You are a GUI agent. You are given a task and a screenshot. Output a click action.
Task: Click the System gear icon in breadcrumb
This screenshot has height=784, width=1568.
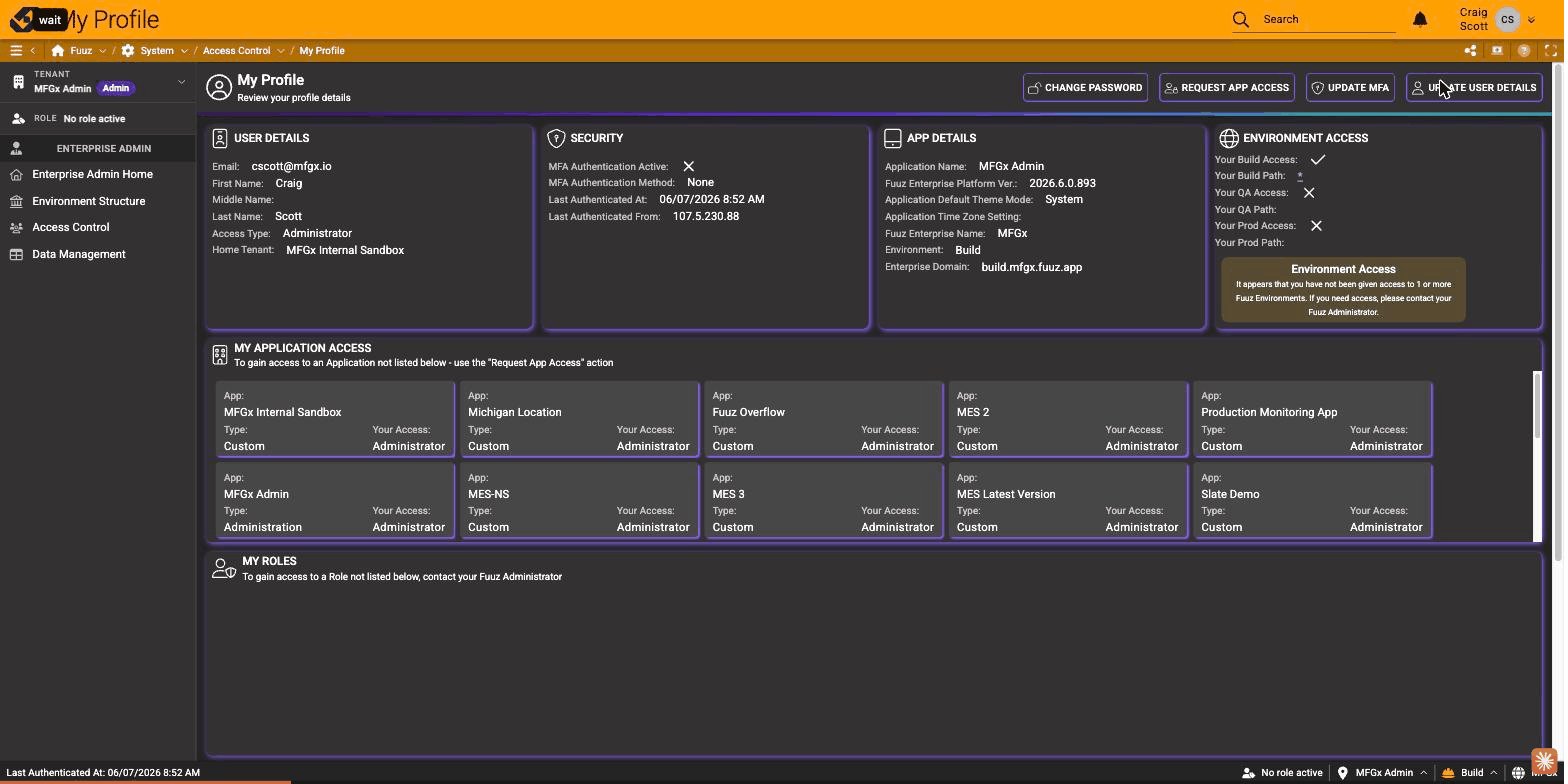128,50
